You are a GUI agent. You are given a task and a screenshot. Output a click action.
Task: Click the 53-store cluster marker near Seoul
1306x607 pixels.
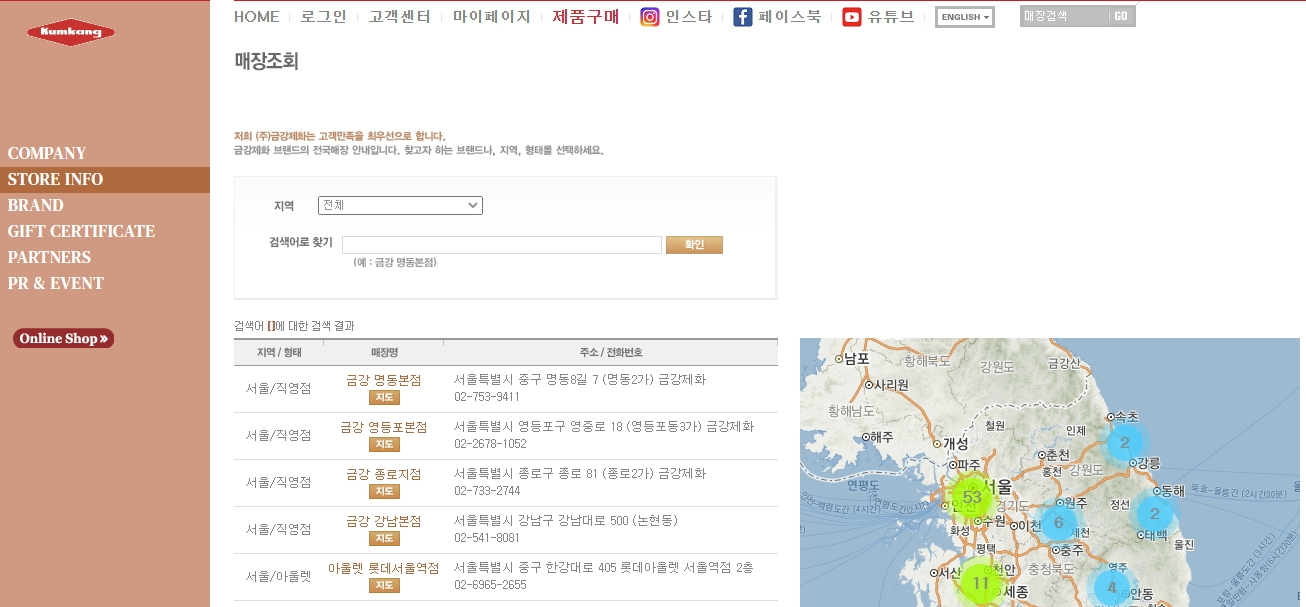(972, 497)
